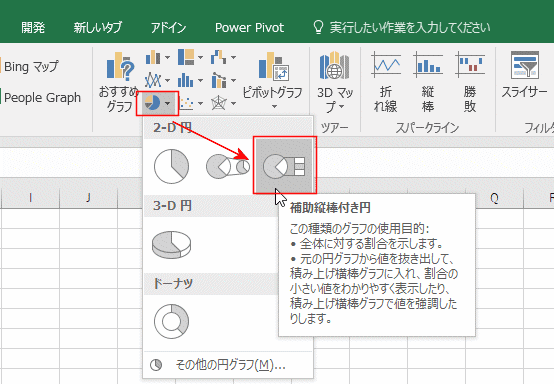The image size is (554, 384).
Task: Insert a radar or surface chart icon
Action: point(219,103)
